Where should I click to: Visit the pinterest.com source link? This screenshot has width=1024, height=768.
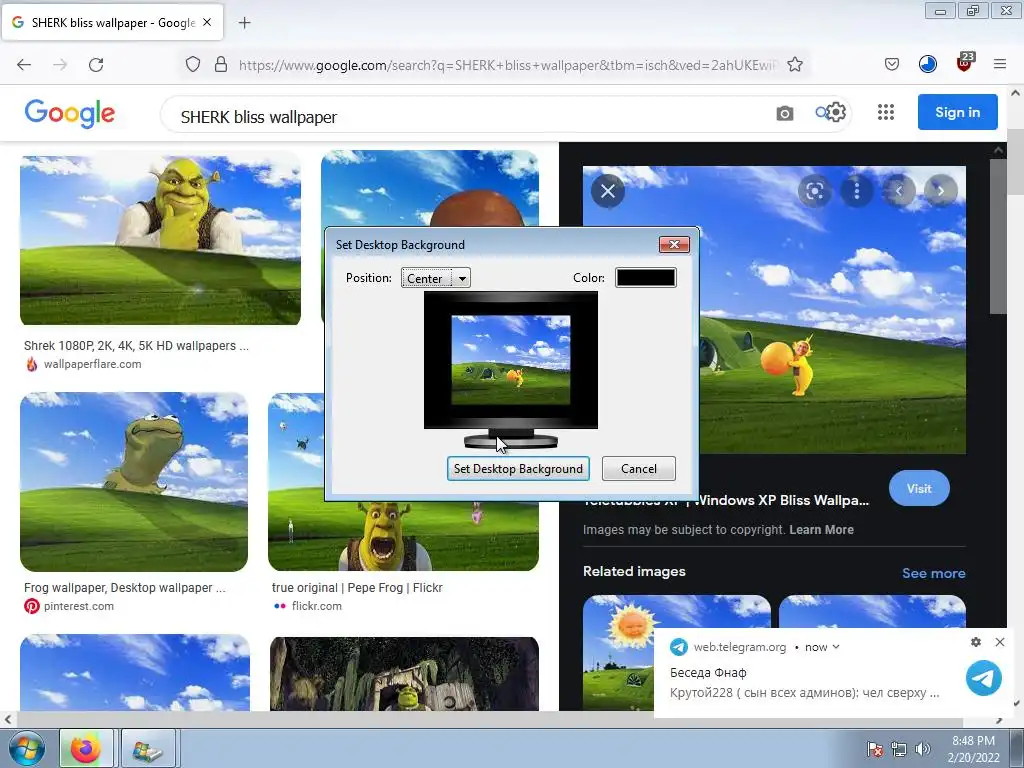pos(78,606)
